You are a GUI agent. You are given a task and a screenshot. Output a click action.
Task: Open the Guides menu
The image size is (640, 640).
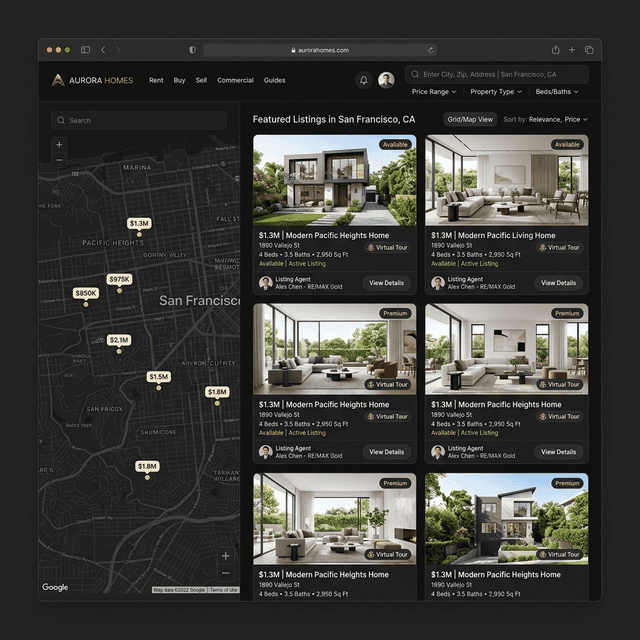274,80
